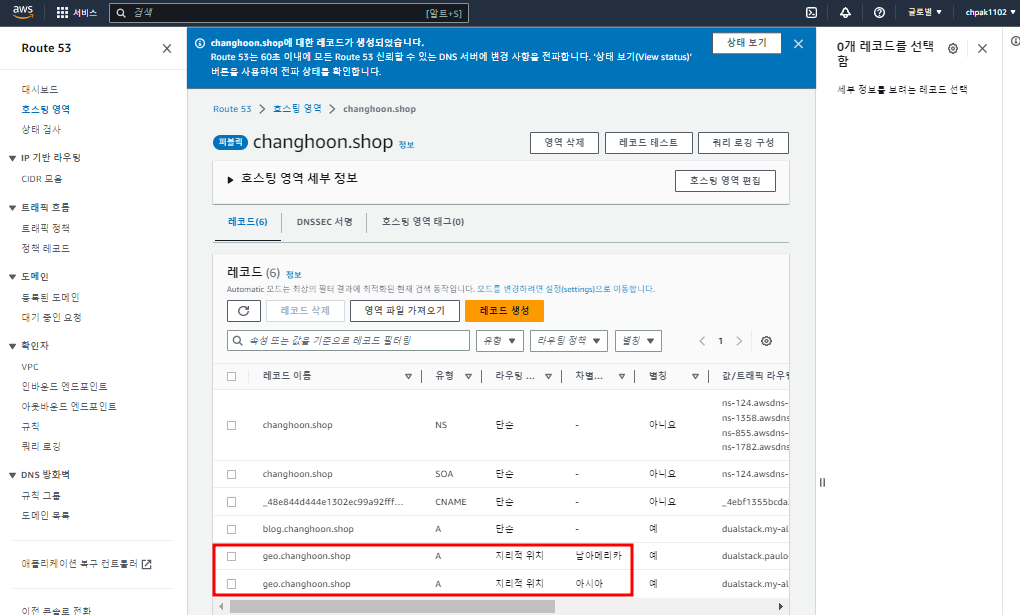The width and height of the screenshot is (1020, 615).
Task: Open the application recovery controller external link
Action: (x=87, y=564)
